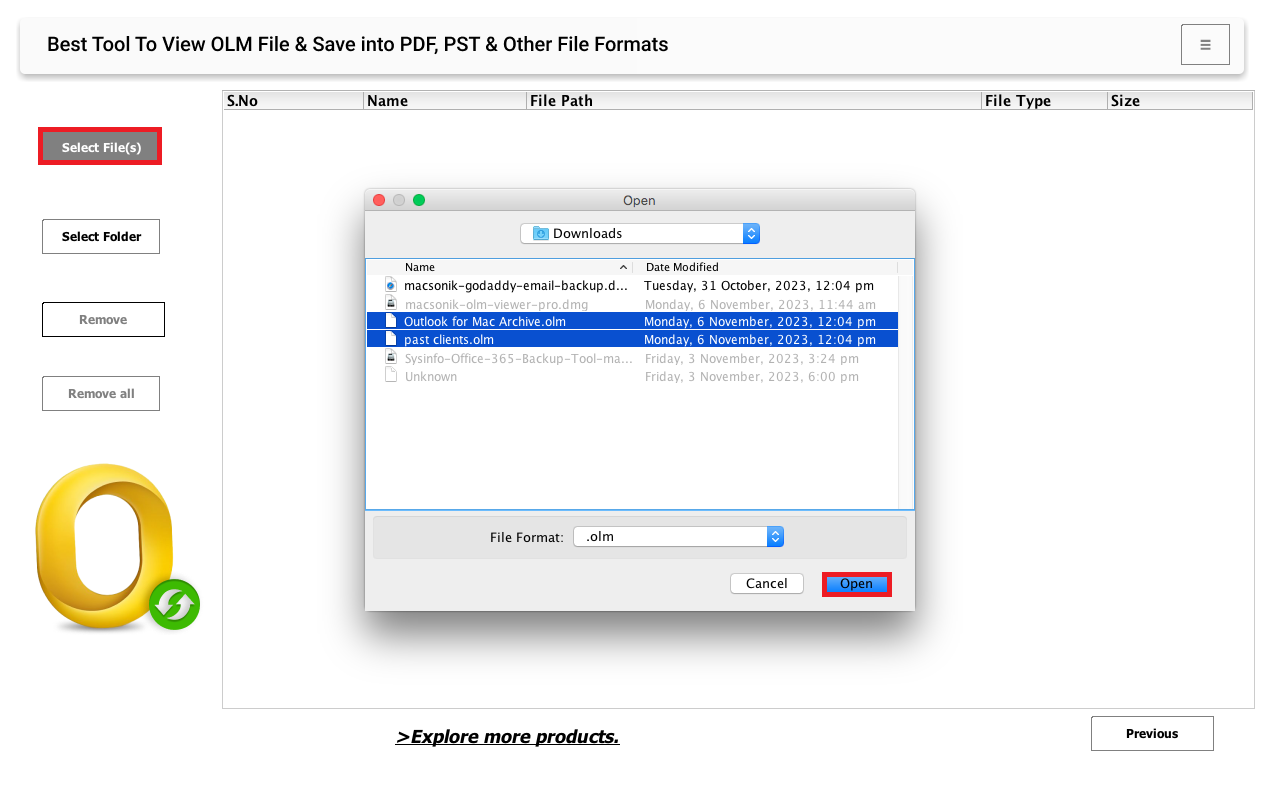The width and height of the screenshot is (1280, 800).
Task: Click the Select Folder button
Action: pyautogui.click(x=101, y=237)
